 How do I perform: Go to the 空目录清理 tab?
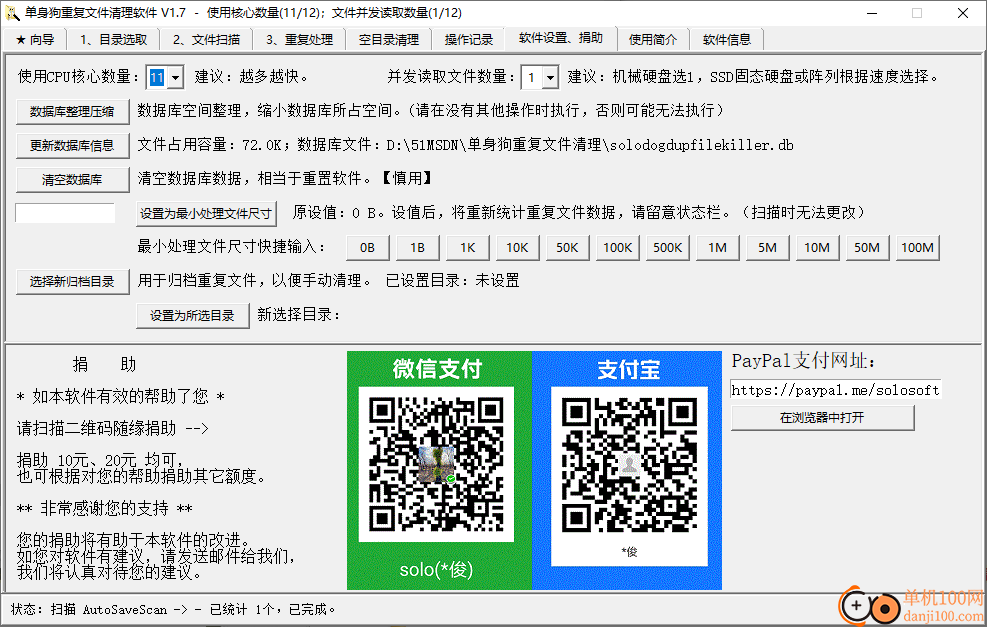(389, 40)
